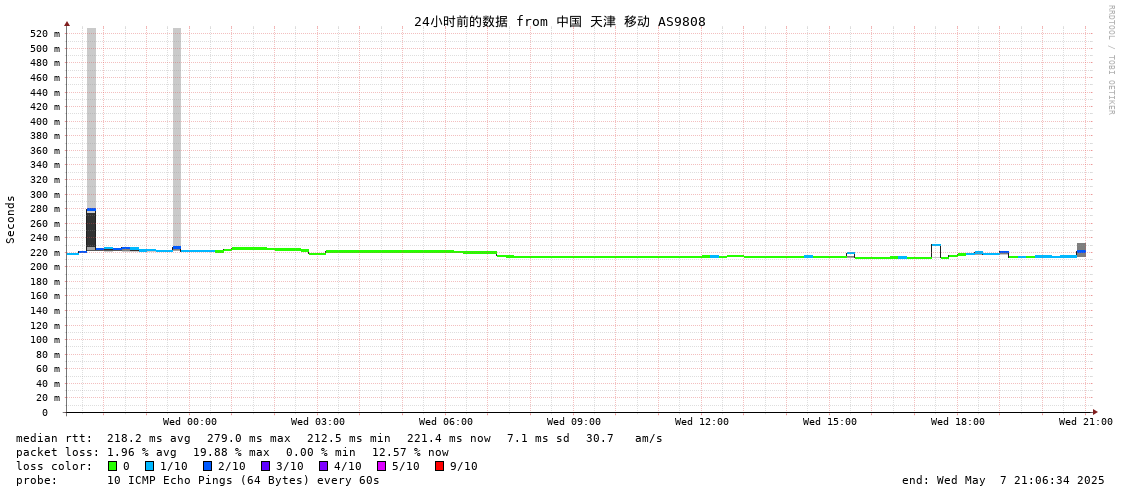Click the 520 m y-axis tick label
This screenshot has height=494, width=1121.
[44, 34]
